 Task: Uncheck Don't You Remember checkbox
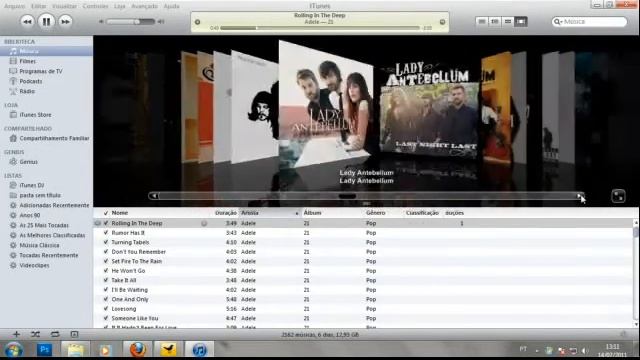pos(106,252)
